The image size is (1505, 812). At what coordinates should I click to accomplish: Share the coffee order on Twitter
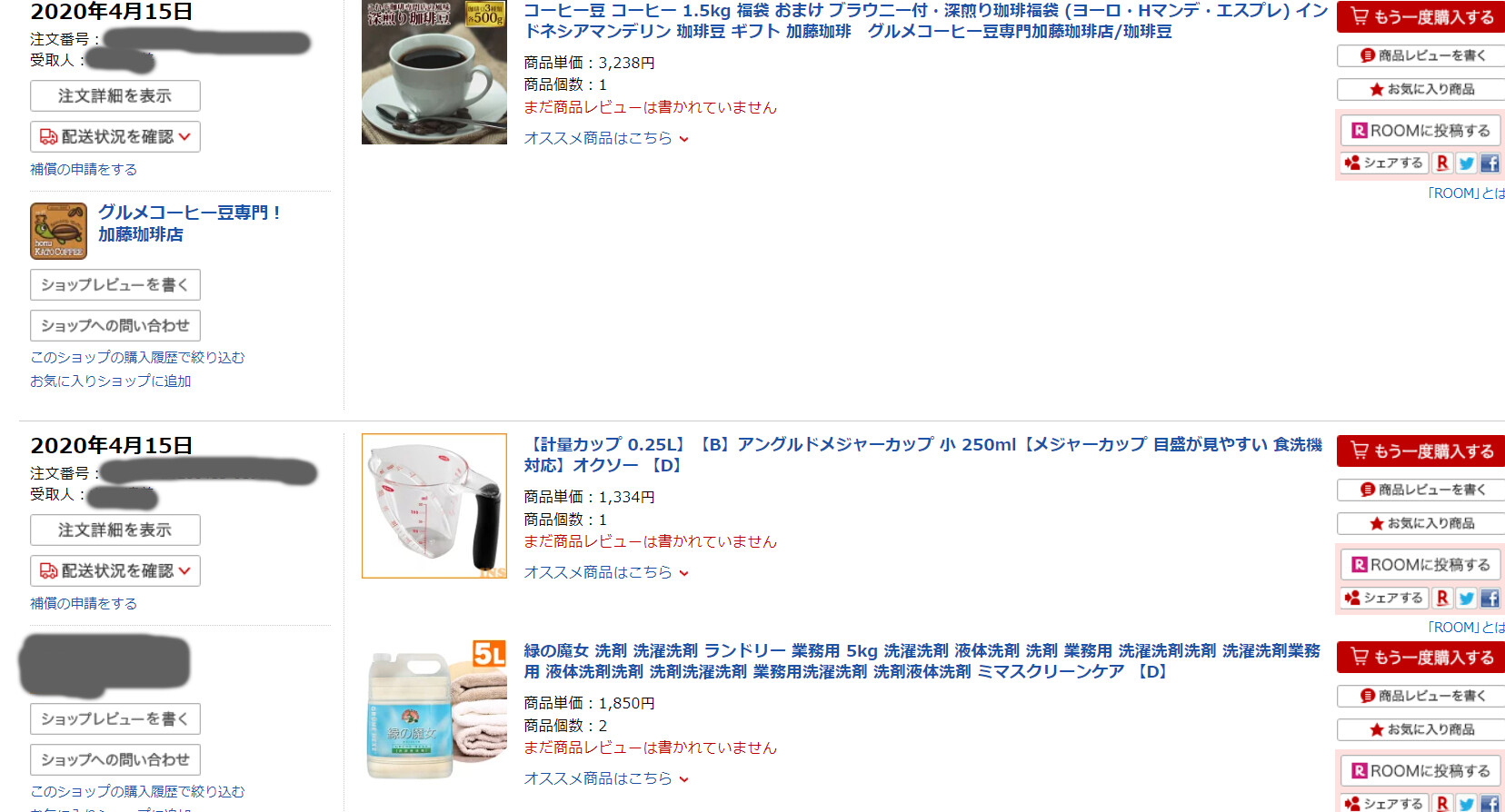(1466, 163)
